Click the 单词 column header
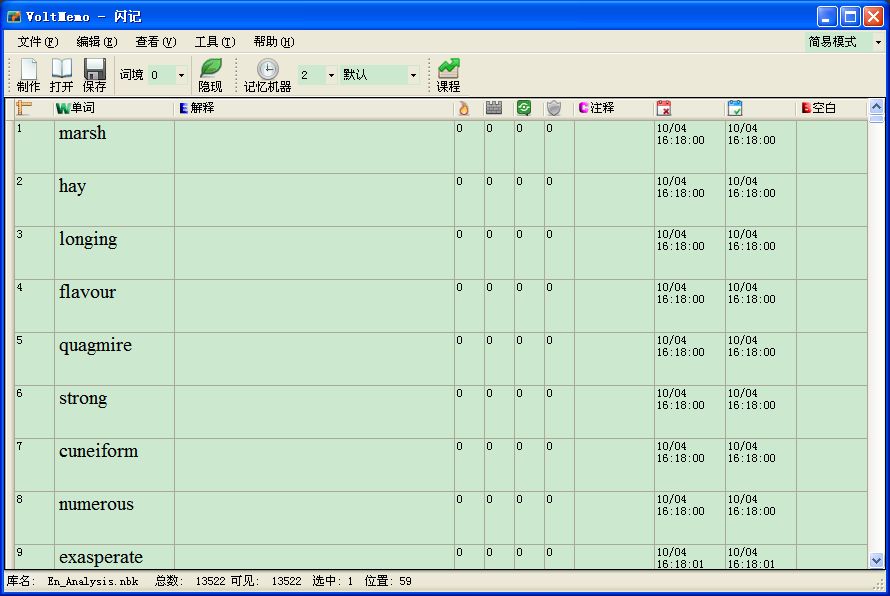 click(x=114, y=108)
